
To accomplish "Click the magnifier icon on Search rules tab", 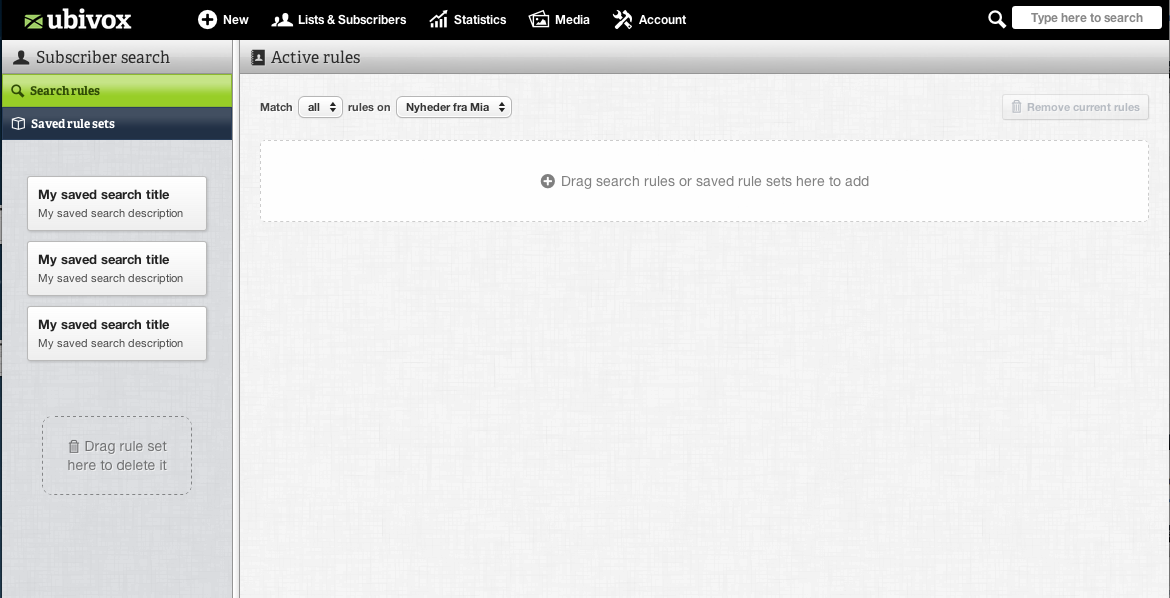I will pos(18,91).
